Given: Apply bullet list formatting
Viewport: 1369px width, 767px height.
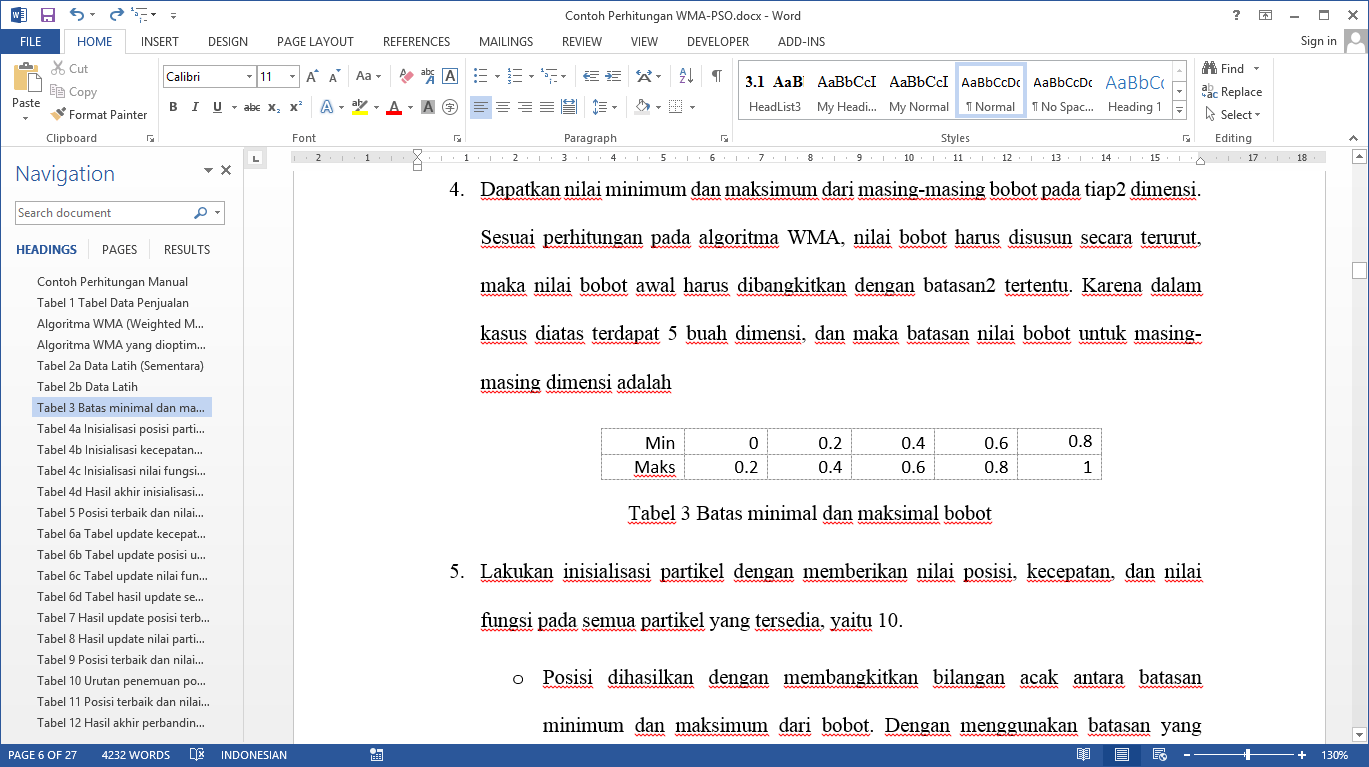Looking at the screenshot, I should (x=480, y=76).
